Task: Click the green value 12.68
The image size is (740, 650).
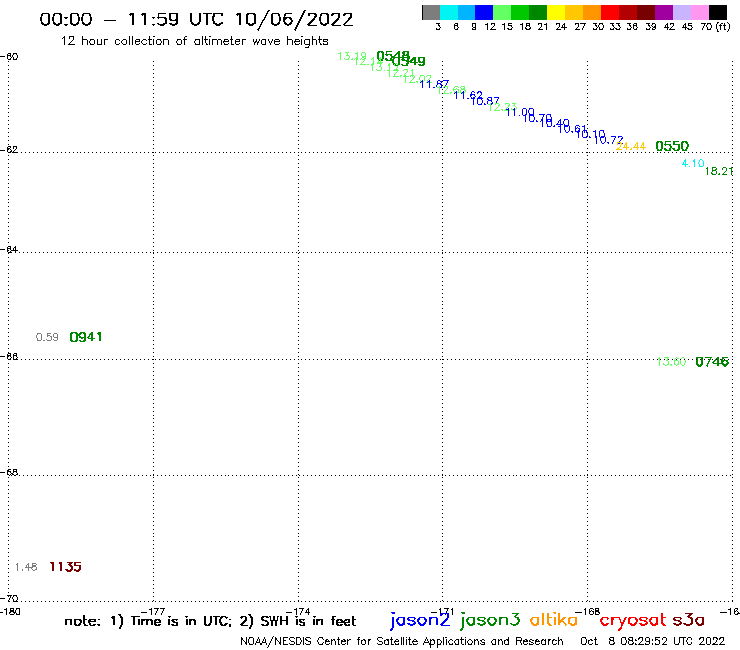Action: pos(451,90)
